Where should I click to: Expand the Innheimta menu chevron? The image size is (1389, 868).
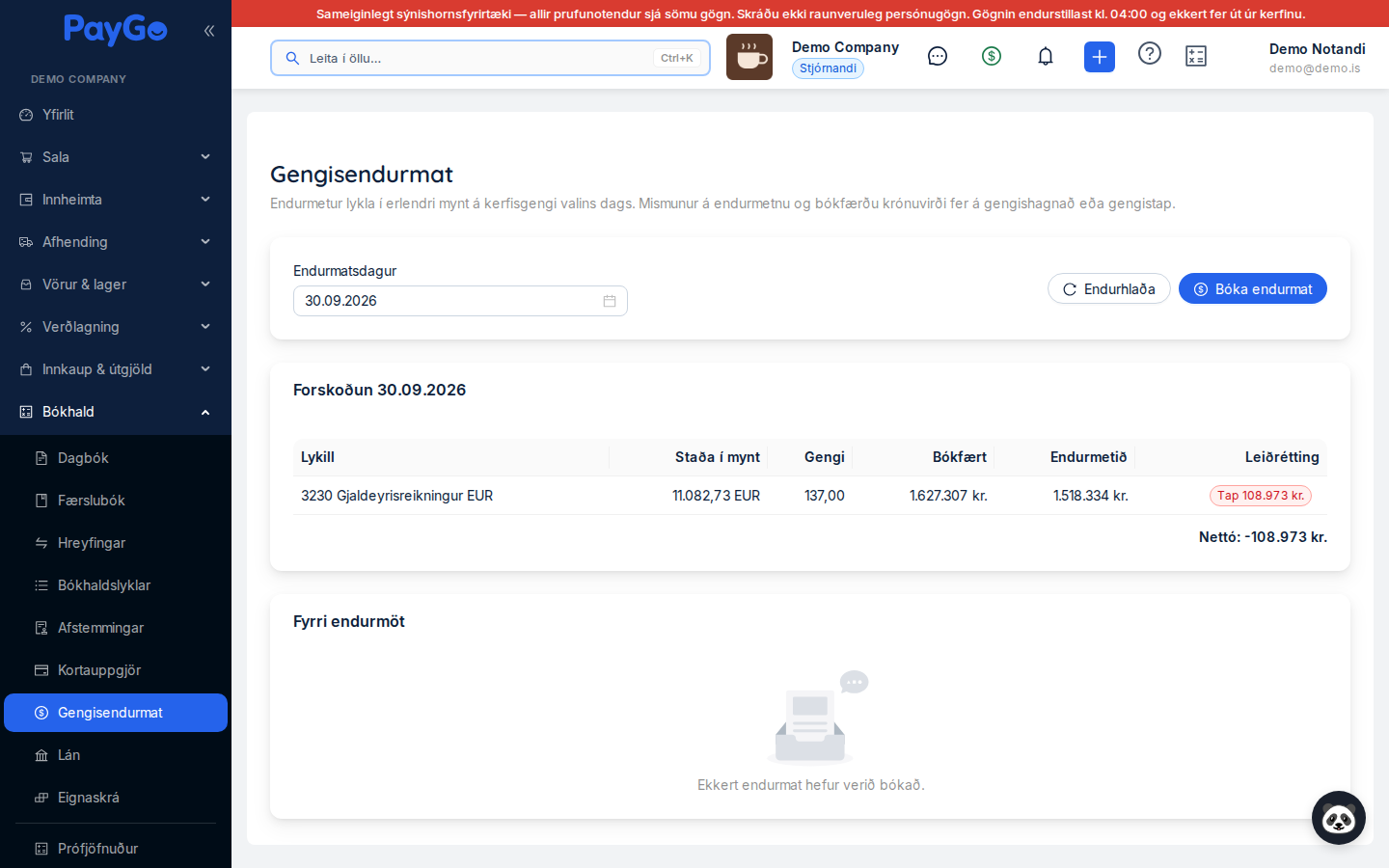(205, 200)
